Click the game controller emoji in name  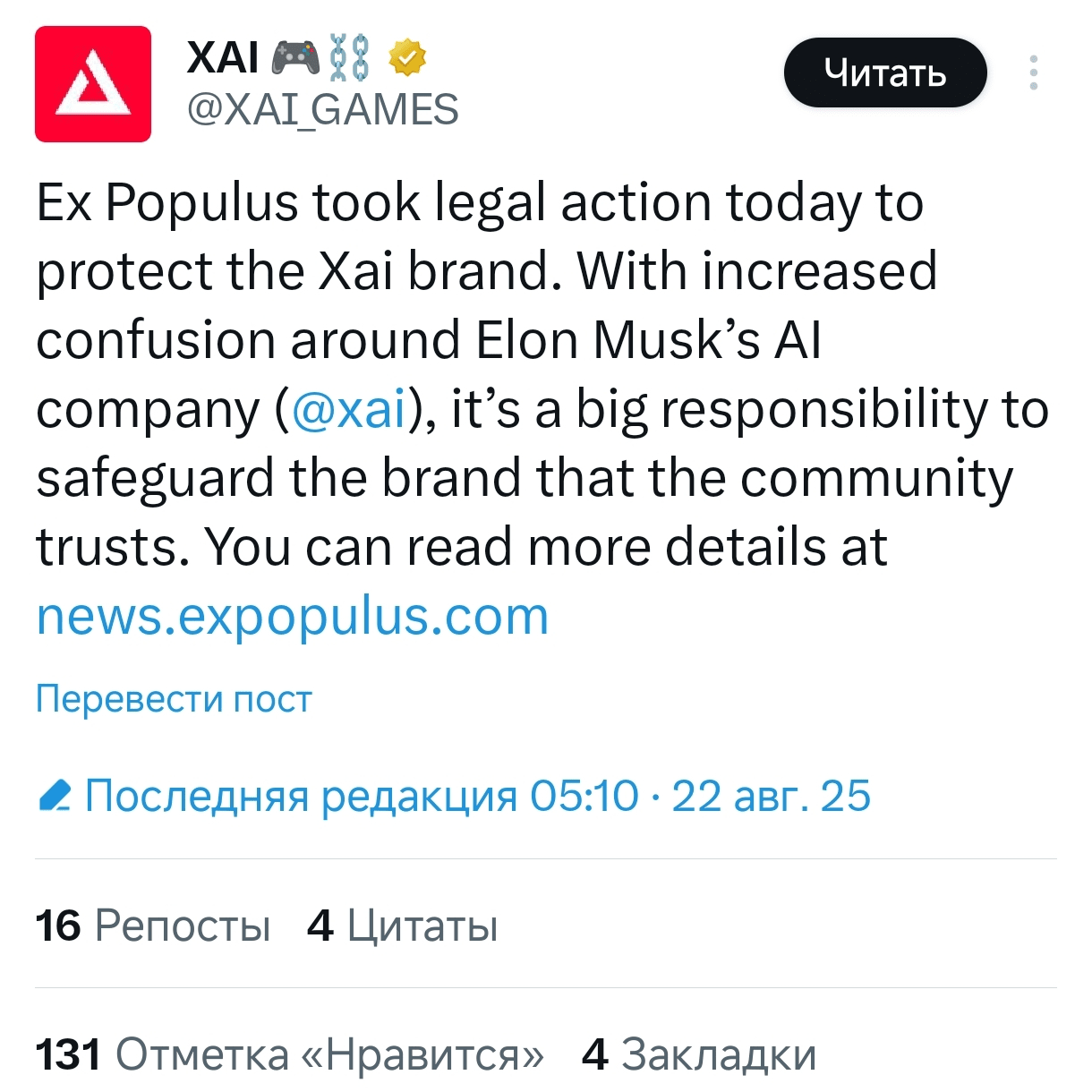295,58
